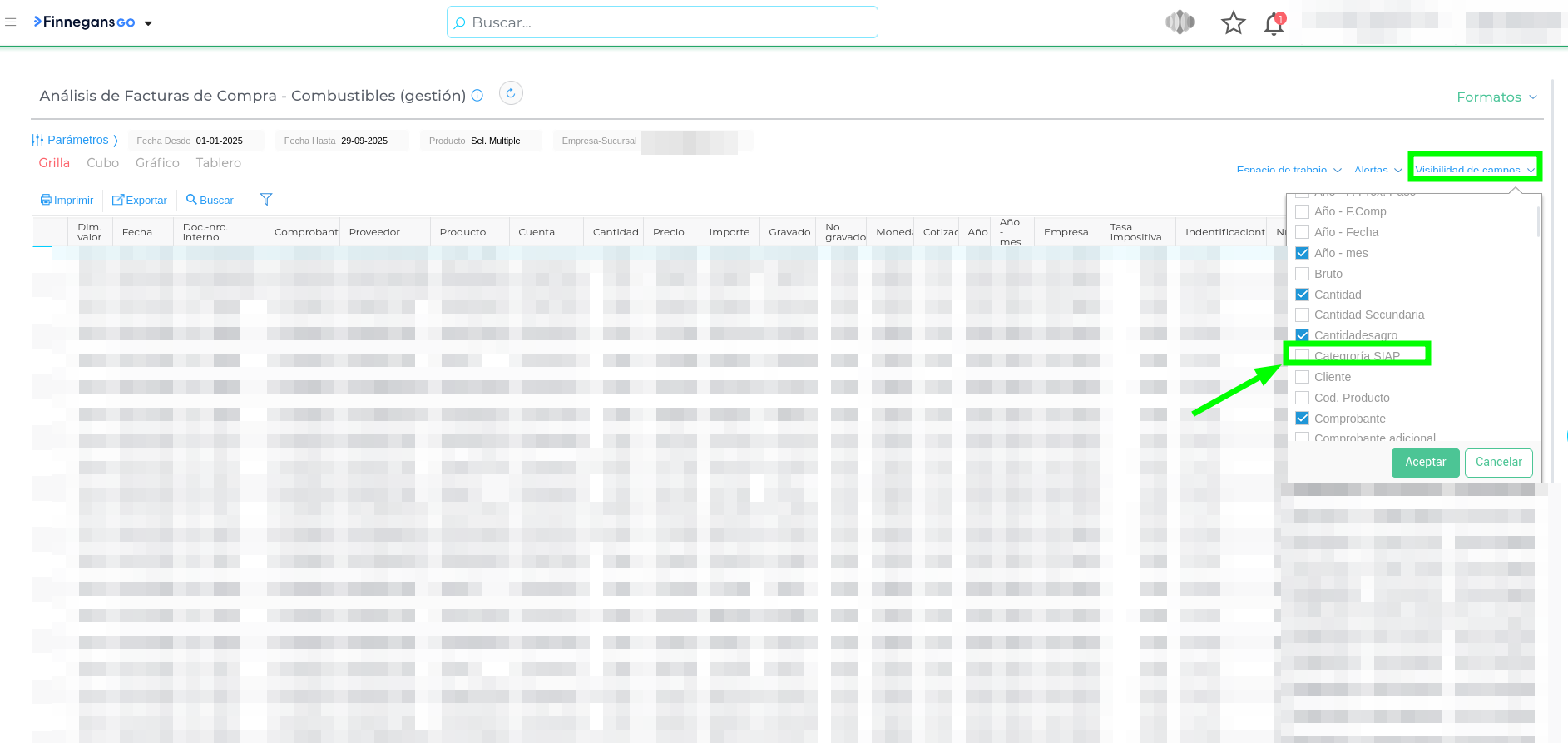Open the hamburger menu icon
1568x743 pixels.
point(11,22)
